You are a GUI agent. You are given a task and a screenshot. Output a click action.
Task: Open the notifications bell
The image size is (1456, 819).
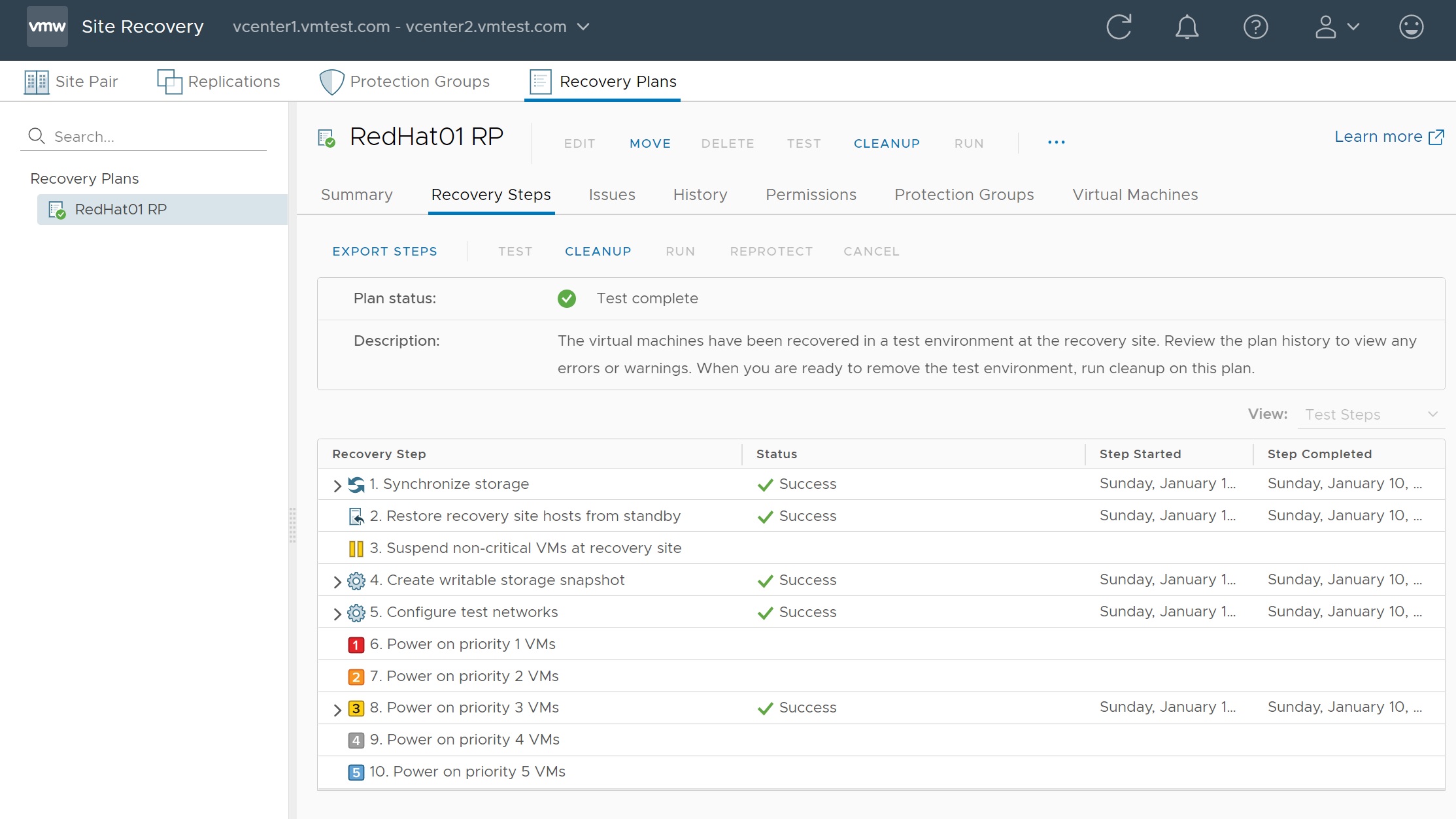(x=1187, y=27)
